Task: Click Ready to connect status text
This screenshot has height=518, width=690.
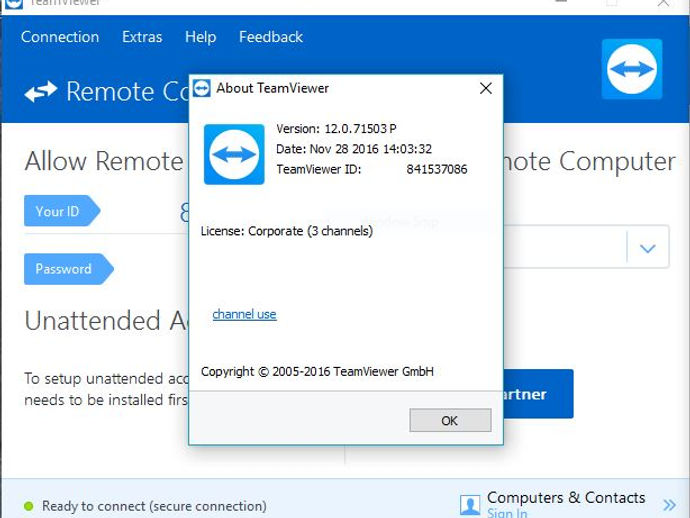Action: (x=154, y=506)
